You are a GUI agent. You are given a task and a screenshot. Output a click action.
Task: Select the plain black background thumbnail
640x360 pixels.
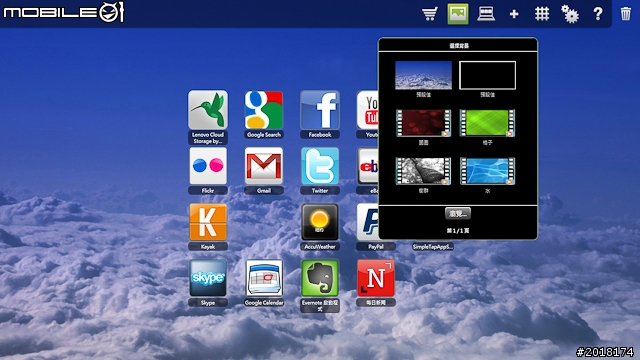(x=487, y=75)
